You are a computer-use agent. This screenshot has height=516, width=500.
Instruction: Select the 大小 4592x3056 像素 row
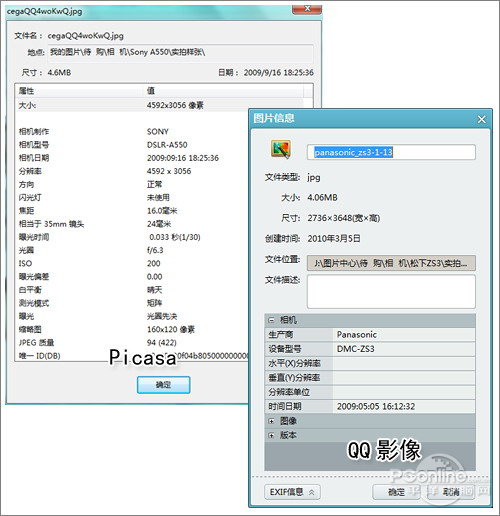pos(159,105)
